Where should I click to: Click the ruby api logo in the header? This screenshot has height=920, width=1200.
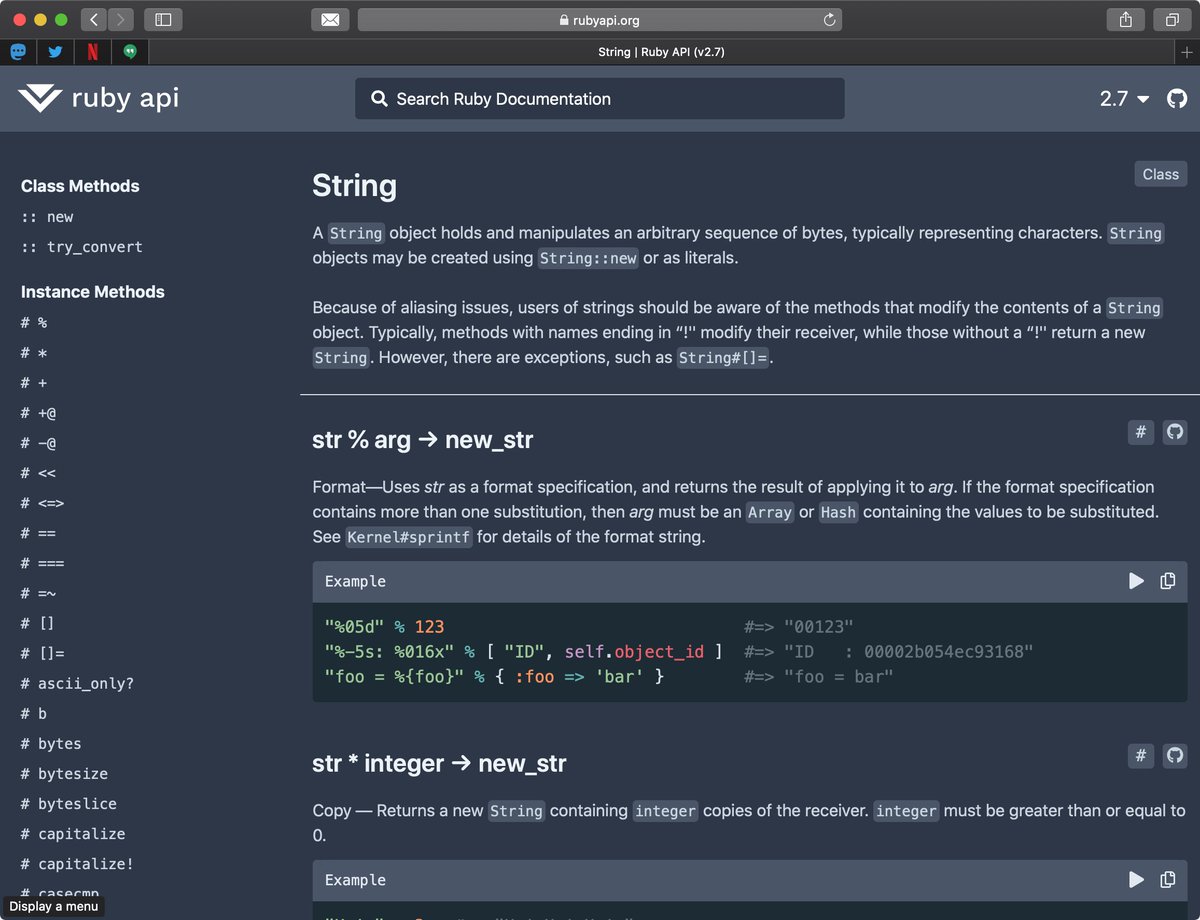point(98,98)
